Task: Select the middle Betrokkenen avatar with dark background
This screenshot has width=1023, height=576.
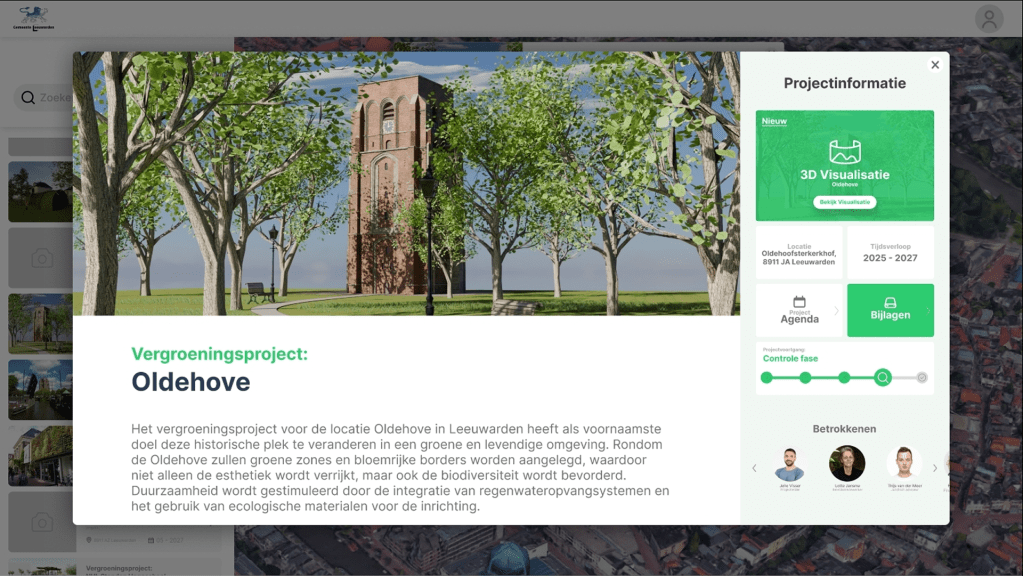Action: coord(847,464)
